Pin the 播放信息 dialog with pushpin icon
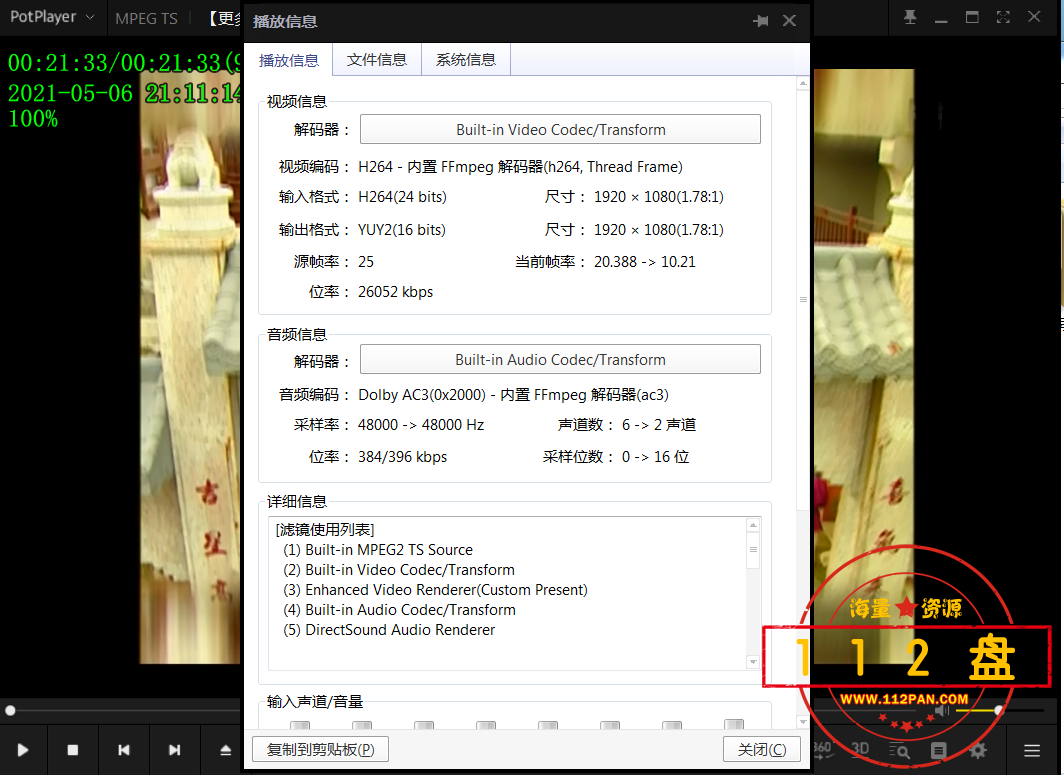Screen dimensions: 1064x775 pyautogui.click(x=761, y=21)
